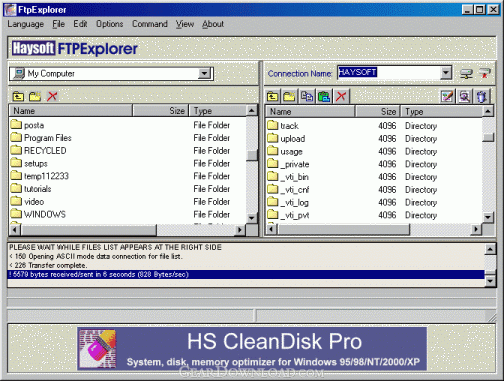Open the View menu
This screenshot has height=381, width=504.
pyautogui.click(x=185, y=24)
